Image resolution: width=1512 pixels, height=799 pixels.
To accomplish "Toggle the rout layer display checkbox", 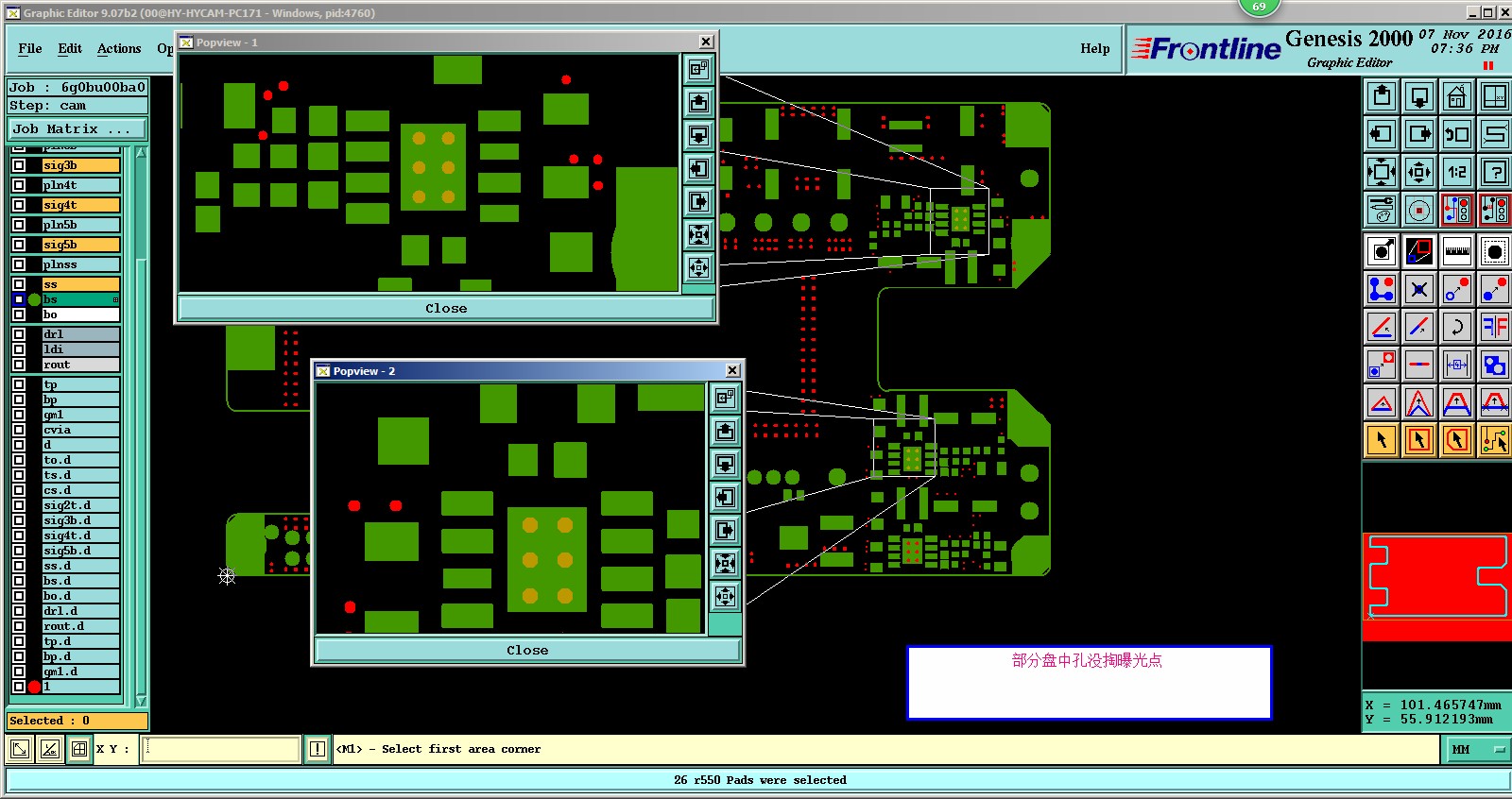I will click(x=19, y=365).
